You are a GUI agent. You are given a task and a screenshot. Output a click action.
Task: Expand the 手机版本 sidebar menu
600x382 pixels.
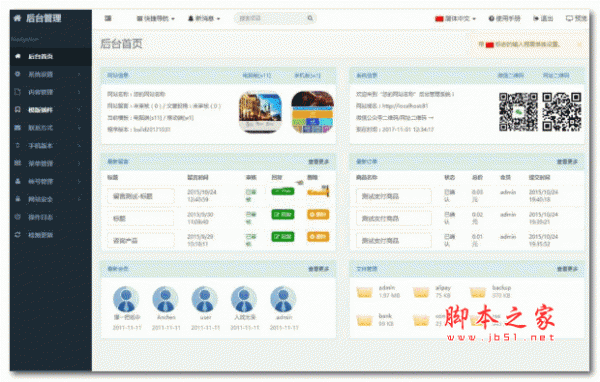pos(51,146)
